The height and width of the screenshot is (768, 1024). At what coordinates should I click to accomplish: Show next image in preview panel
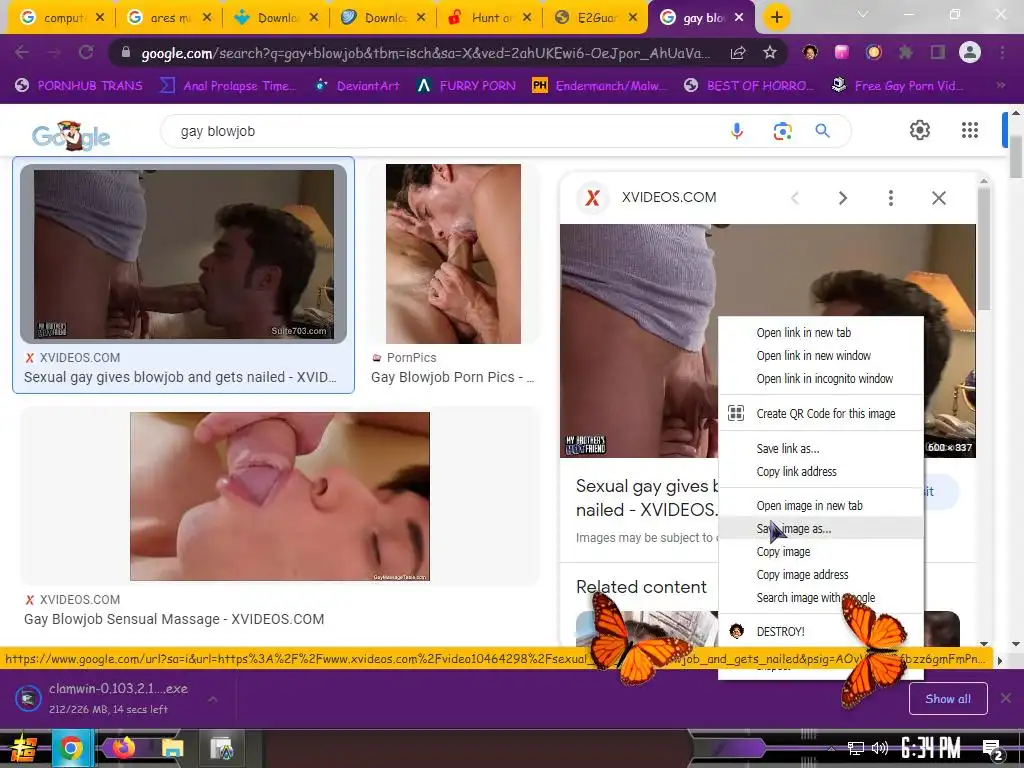click(842, 198)
